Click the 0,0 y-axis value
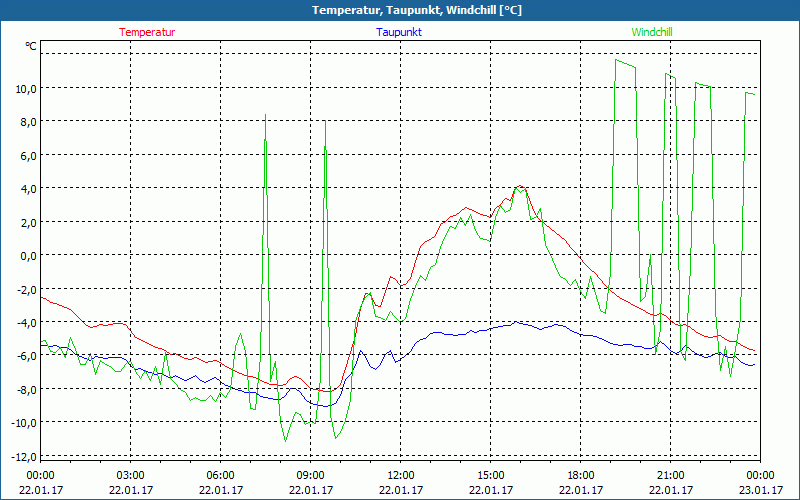Screen dimensions: 800x500 28,256
